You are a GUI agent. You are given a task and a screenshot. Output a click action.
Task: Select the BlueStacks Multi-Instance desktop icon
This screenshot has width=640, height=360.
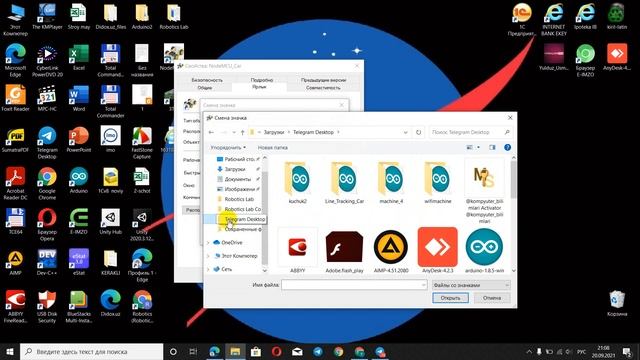(x=78, y=307)
